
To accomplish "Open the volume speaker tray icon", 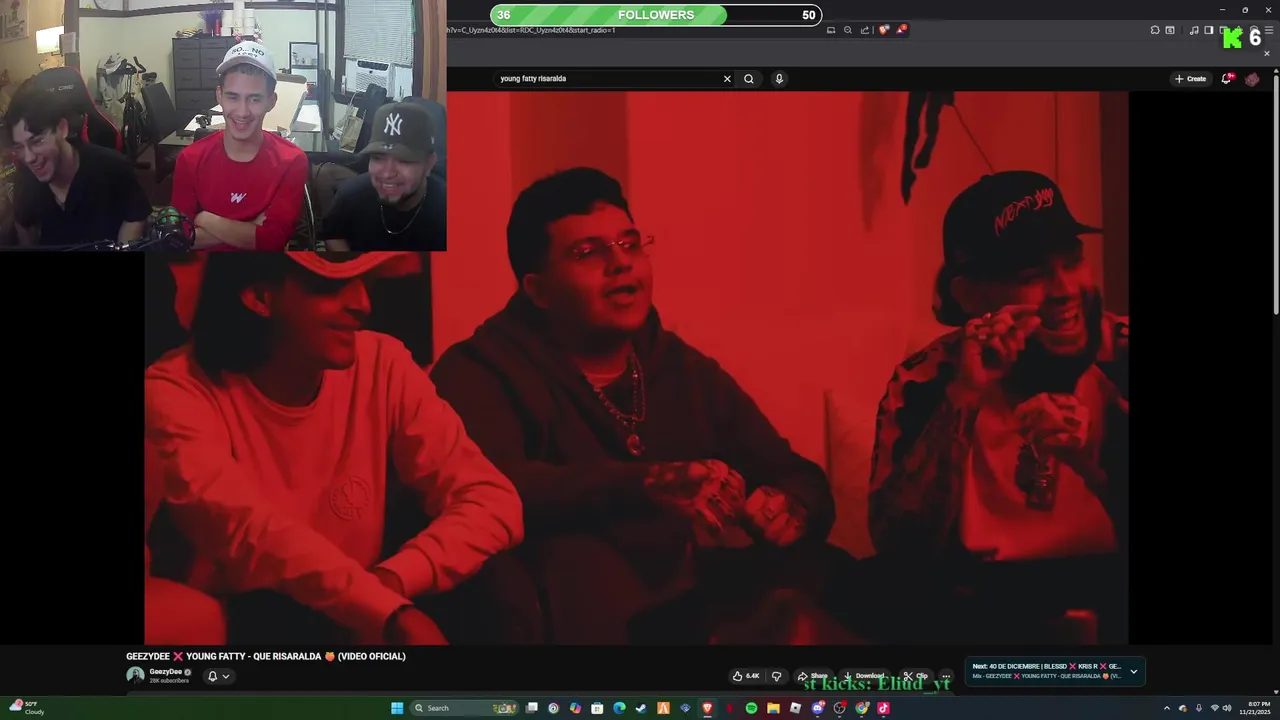I will coord(1227,708).
